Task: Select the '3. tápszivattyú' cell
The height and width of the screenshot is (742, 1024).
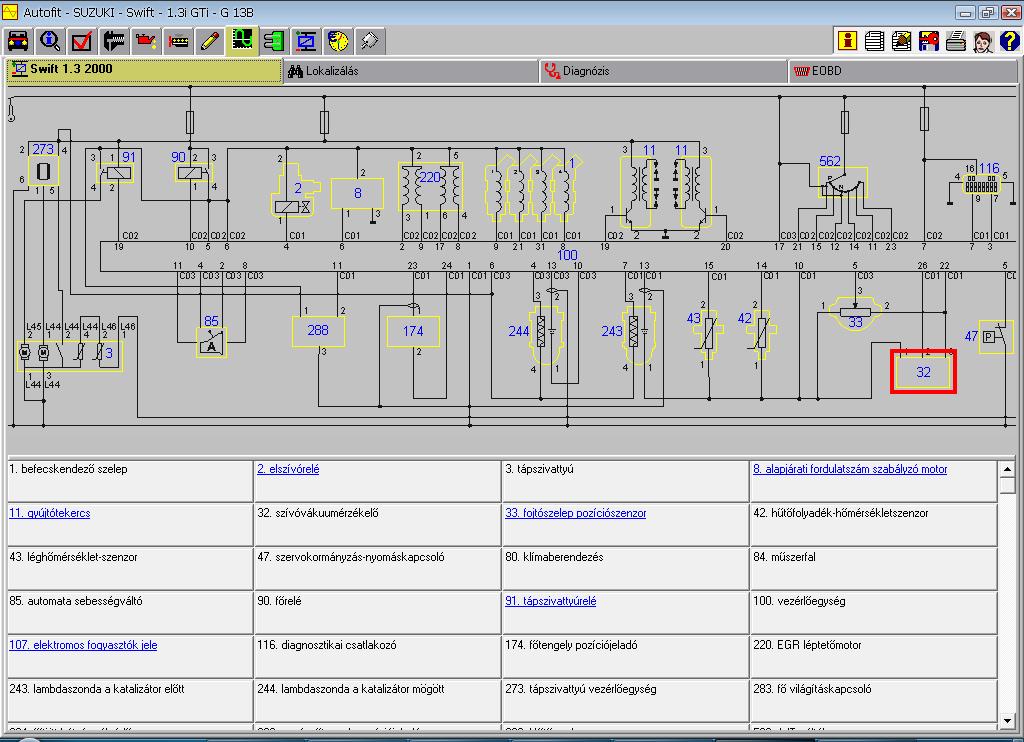Action: click(626, 480)
